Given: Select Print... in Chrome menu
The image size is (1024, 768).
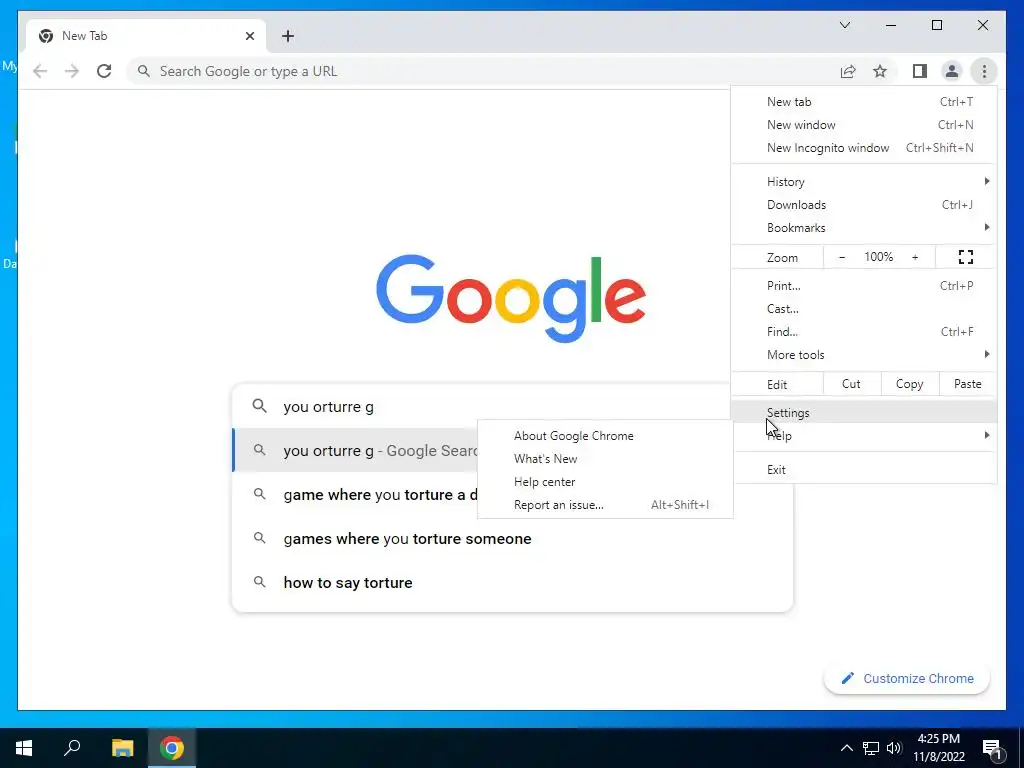Looking at the screenshot, I should (864, 285).
